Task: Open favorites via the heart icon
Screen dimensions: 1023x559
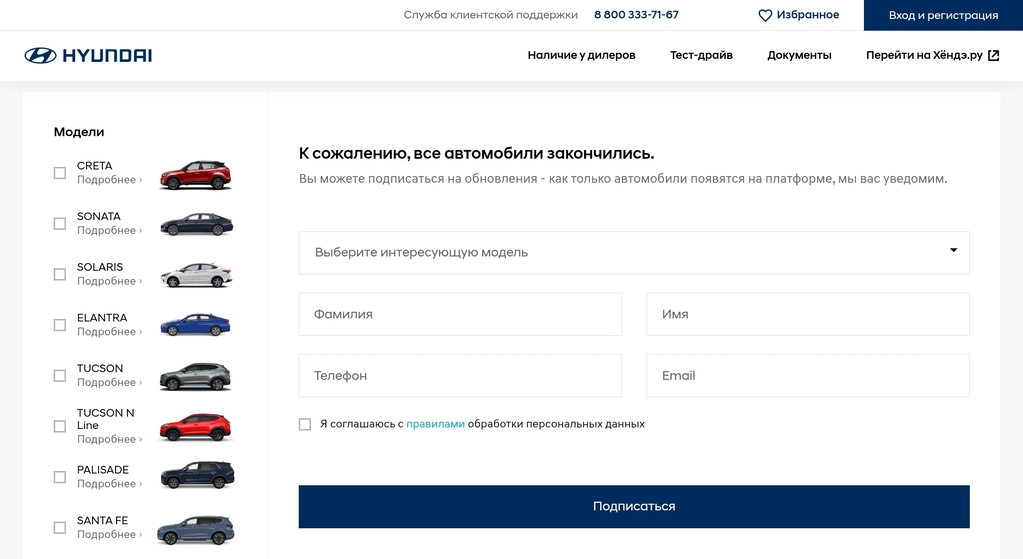Action: coord(765,15)
